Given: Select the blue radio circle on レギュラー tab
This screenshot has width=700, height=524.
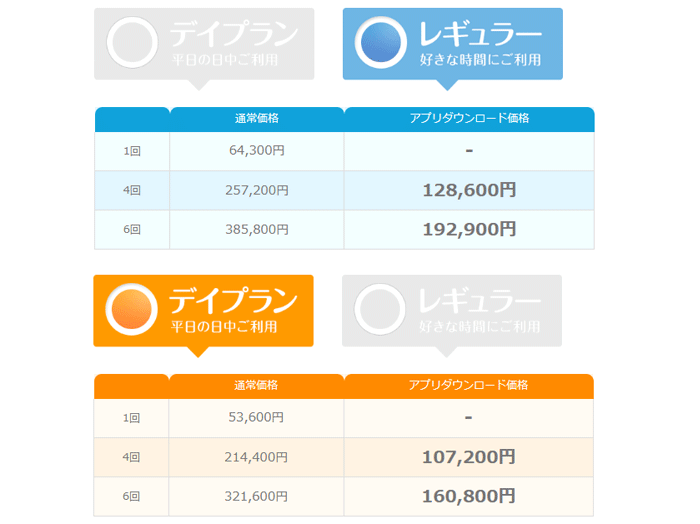Looking at the screenshot, I should click(381, 42).
